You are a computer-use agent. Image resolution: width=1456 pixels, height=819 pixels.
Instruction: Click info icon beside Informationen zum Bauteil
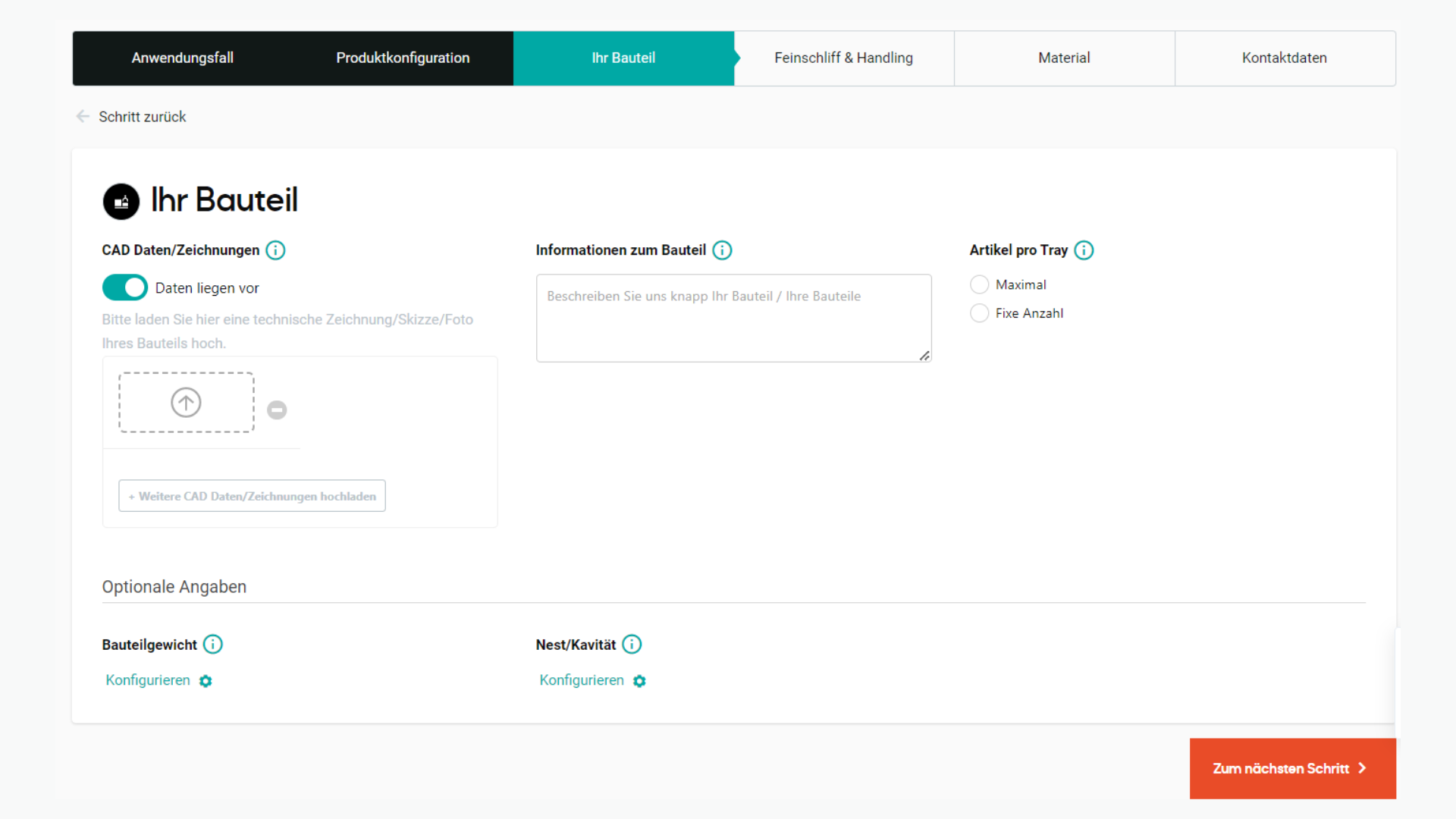(722, 250)
